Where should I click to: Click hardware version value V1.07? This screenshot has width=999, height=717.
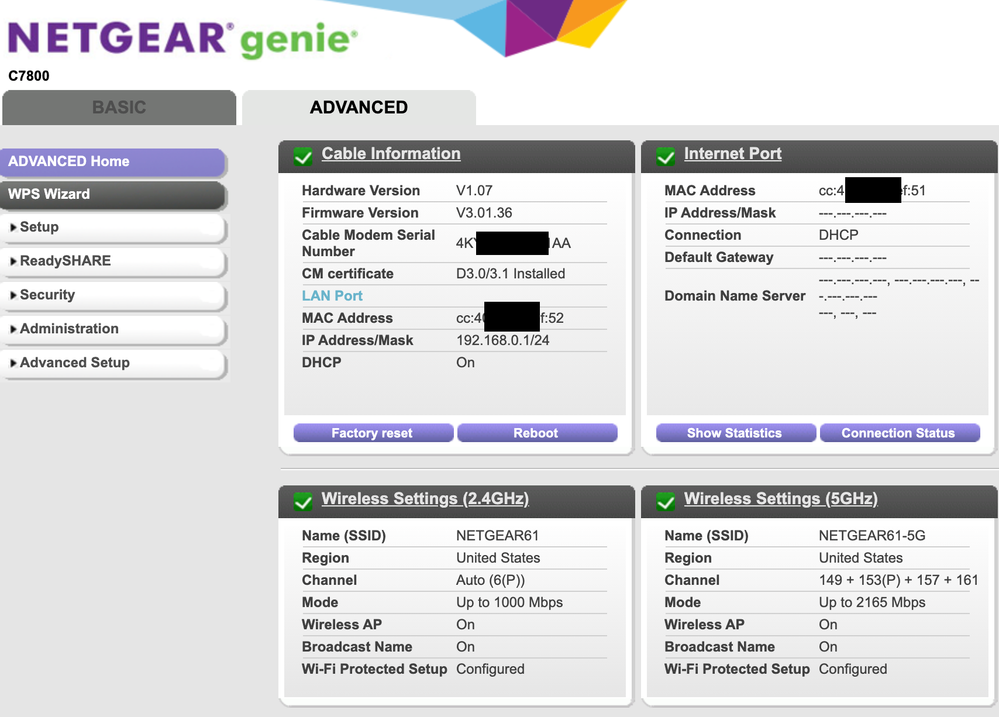click(x=474, y=191)
